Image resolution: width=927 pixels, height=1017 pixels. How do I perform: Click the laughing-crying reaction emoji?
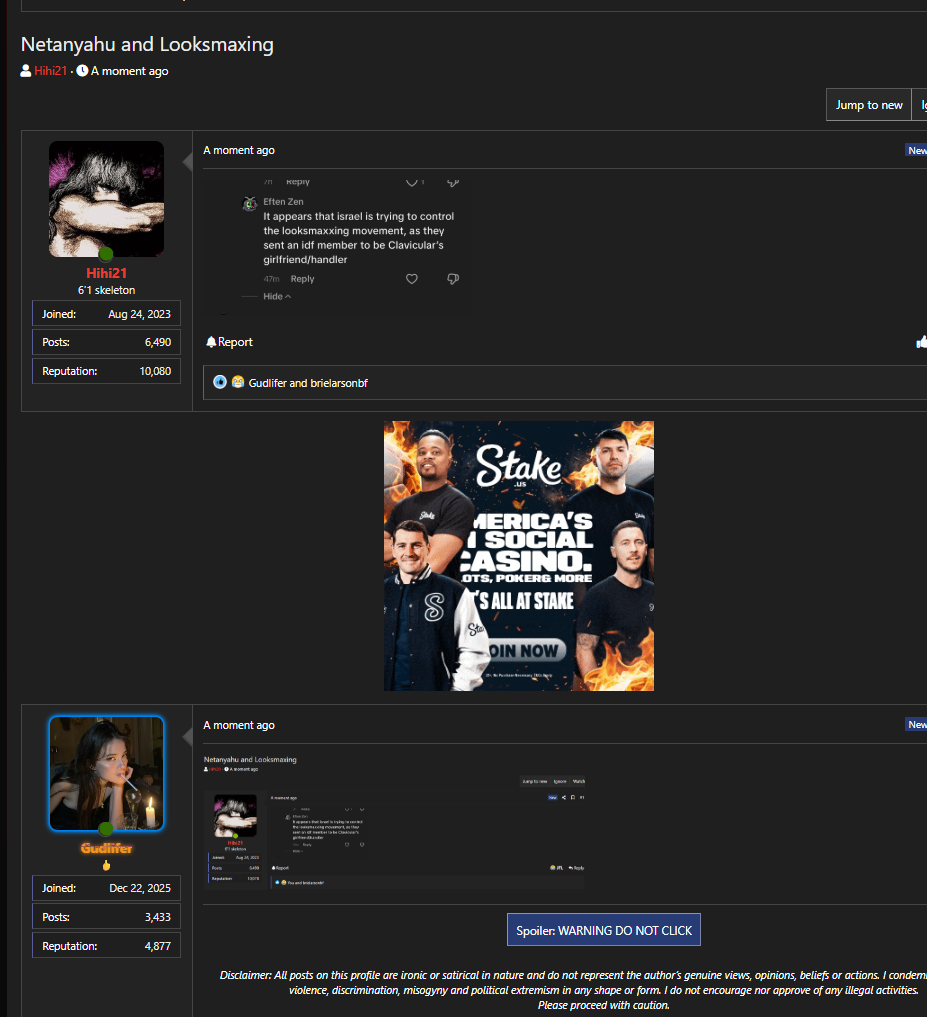click(238, 382)
